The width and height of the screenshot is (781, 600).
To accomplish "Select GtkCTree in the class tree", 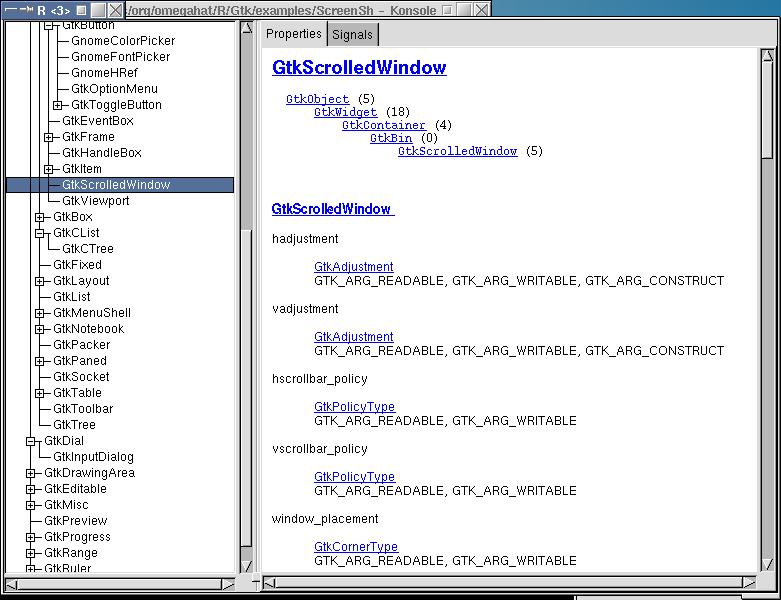I will (x=88, y=249).
